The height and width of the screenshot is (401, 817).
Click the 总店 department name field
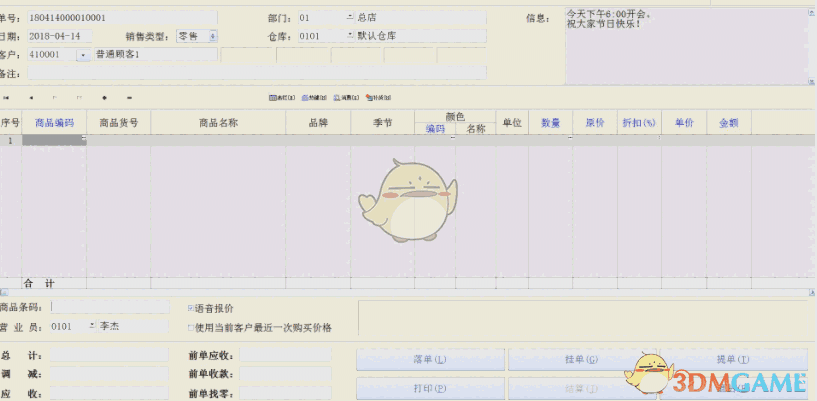[x=421, y=18]
